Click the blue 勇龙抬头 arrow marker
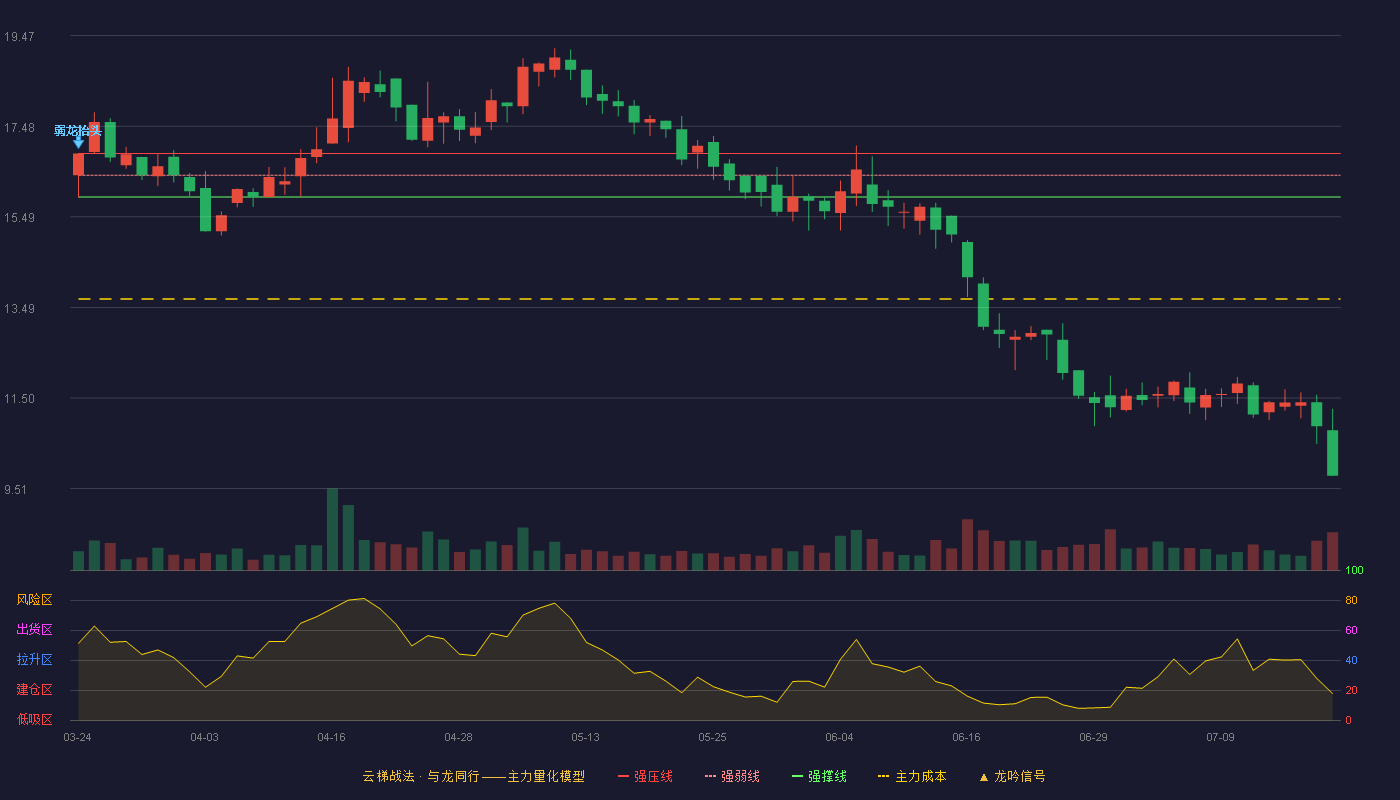This screenshot has height=800, width=1400. 78,143
